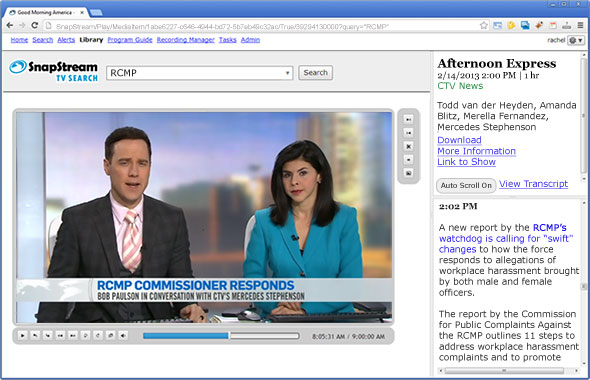Click the browser reload icon
This screenshot has height=380, width=590.
point(35,26)
